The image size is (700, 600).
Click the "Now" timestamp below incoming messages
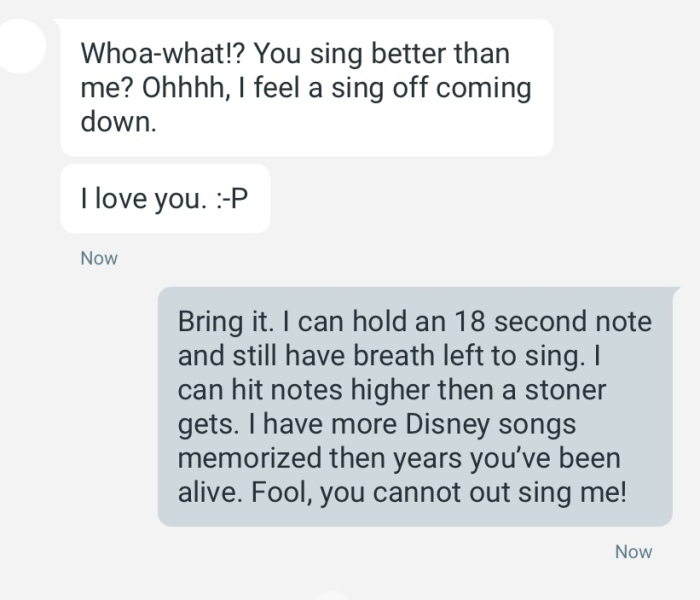pos(99,258)
